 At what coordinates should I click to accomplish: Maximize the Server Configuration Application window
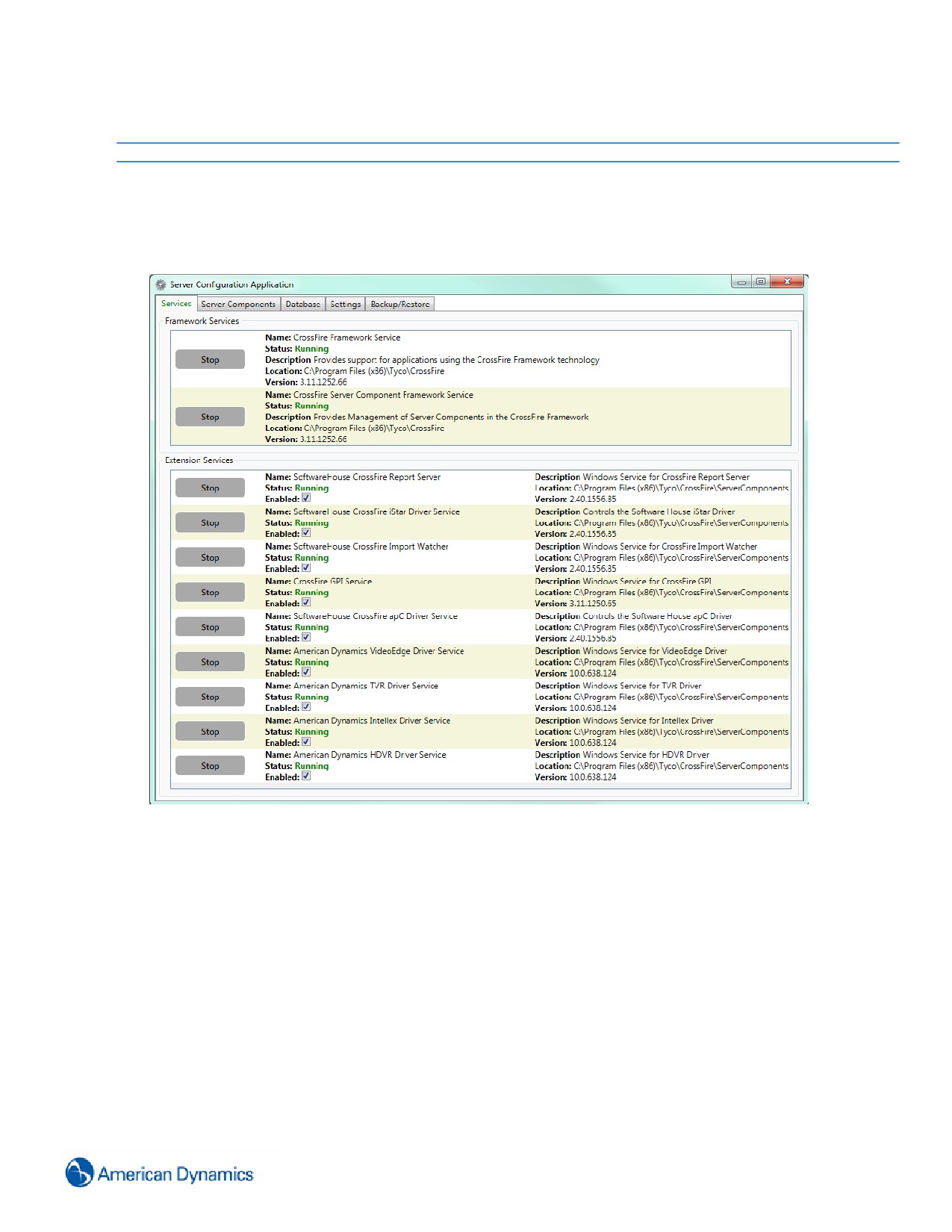[x=761, y=281]
